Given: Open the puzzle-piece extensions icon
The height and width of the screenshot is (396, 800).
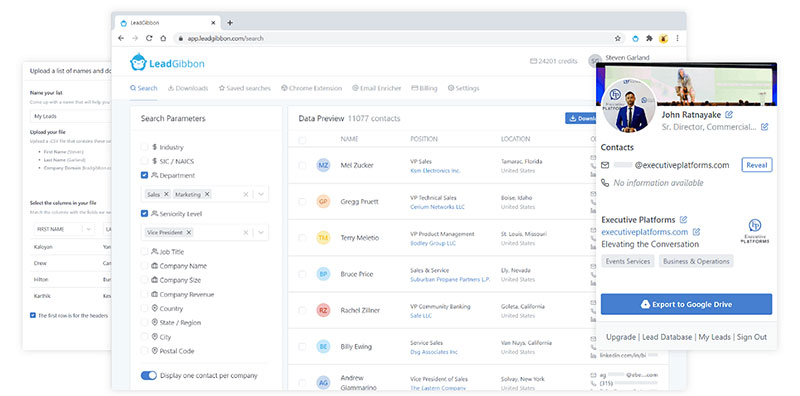Looking at the screenshot, I should point(649,38).
